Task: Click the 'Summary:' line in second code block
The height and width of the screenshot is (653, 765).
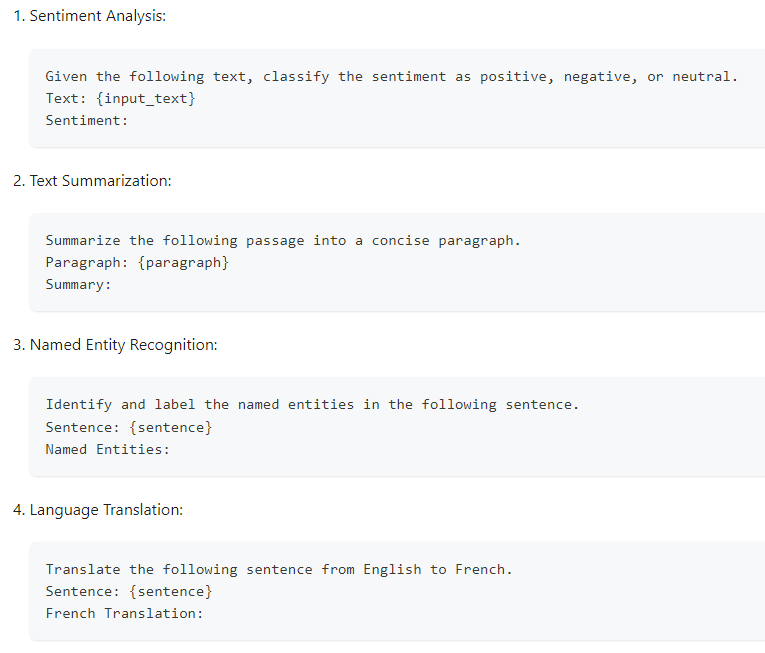Action: click(78, 285)
